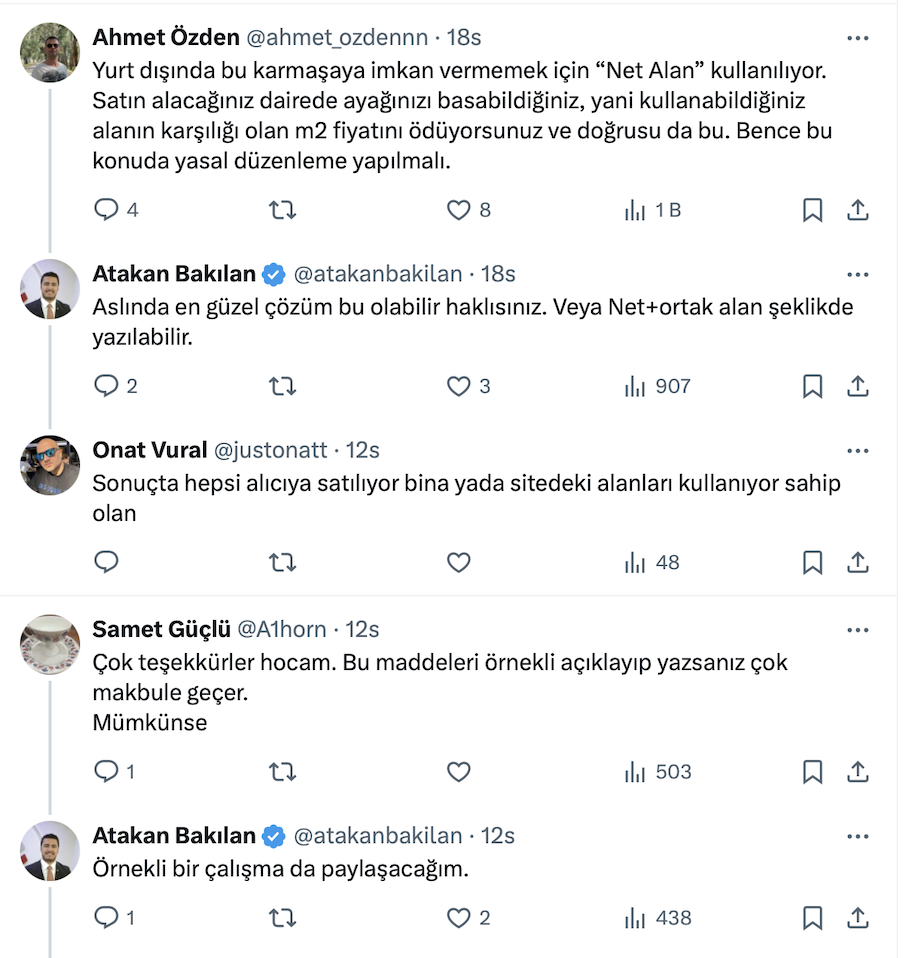Click Onat Vural's avatar image
This screenshot has height=958, width=906.
(x=50, y=465)
